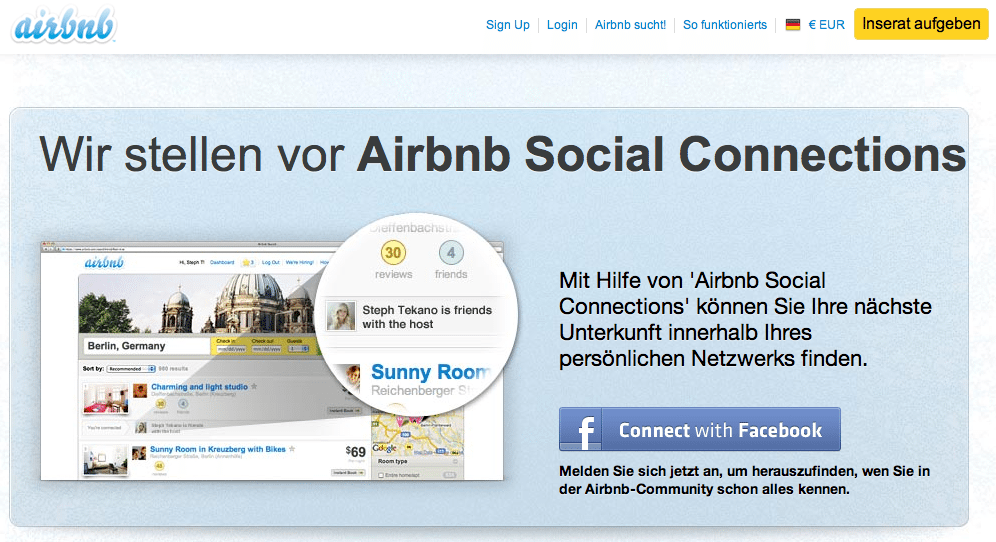Click 'Sunny Room in Kreuzberg with Bikes' listing
Screen dimensions: 996x542
pos(218,449)
